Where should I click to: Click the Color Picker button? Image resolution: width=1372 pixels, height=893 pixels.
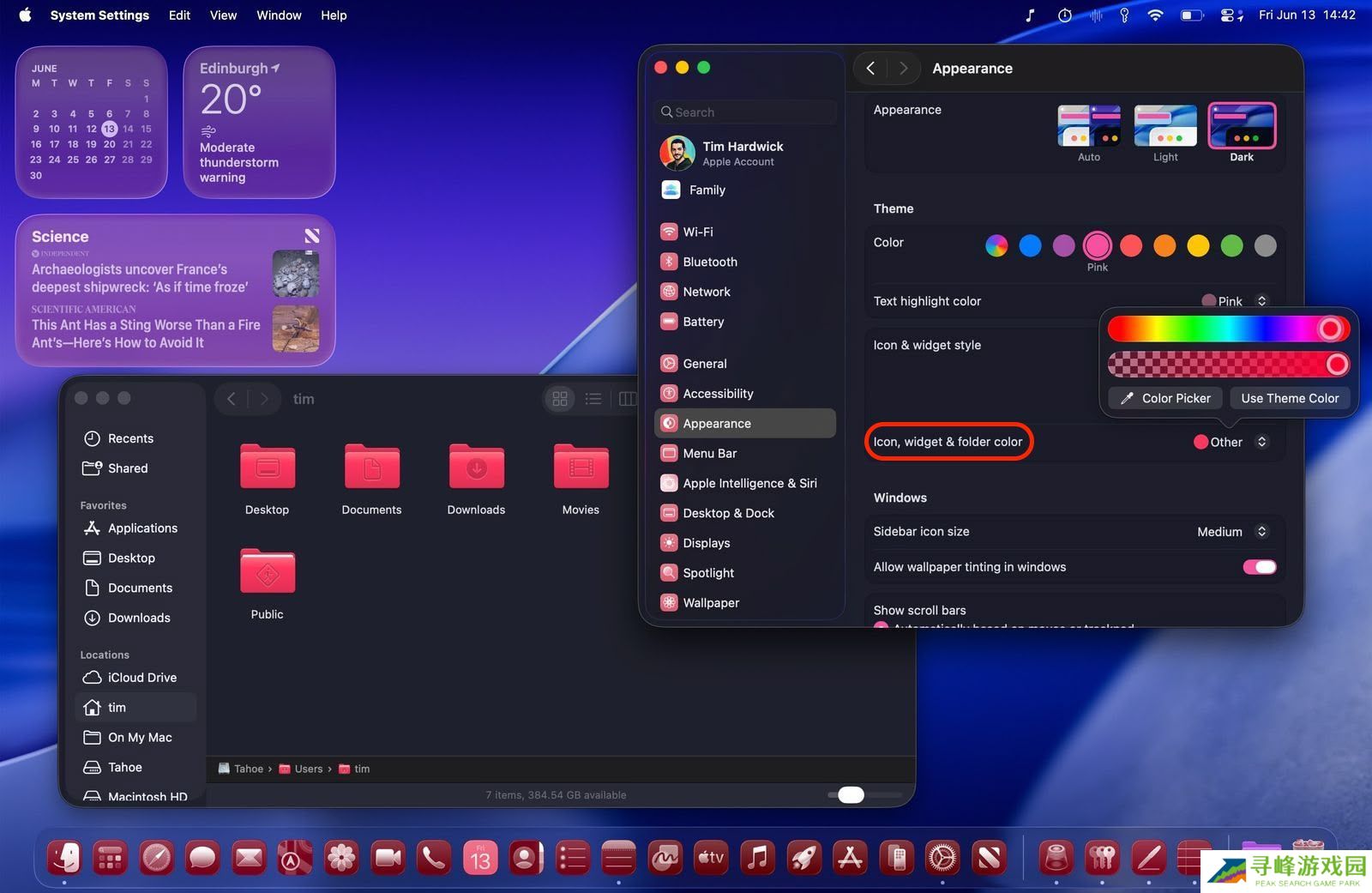(x=1165, y=398)
